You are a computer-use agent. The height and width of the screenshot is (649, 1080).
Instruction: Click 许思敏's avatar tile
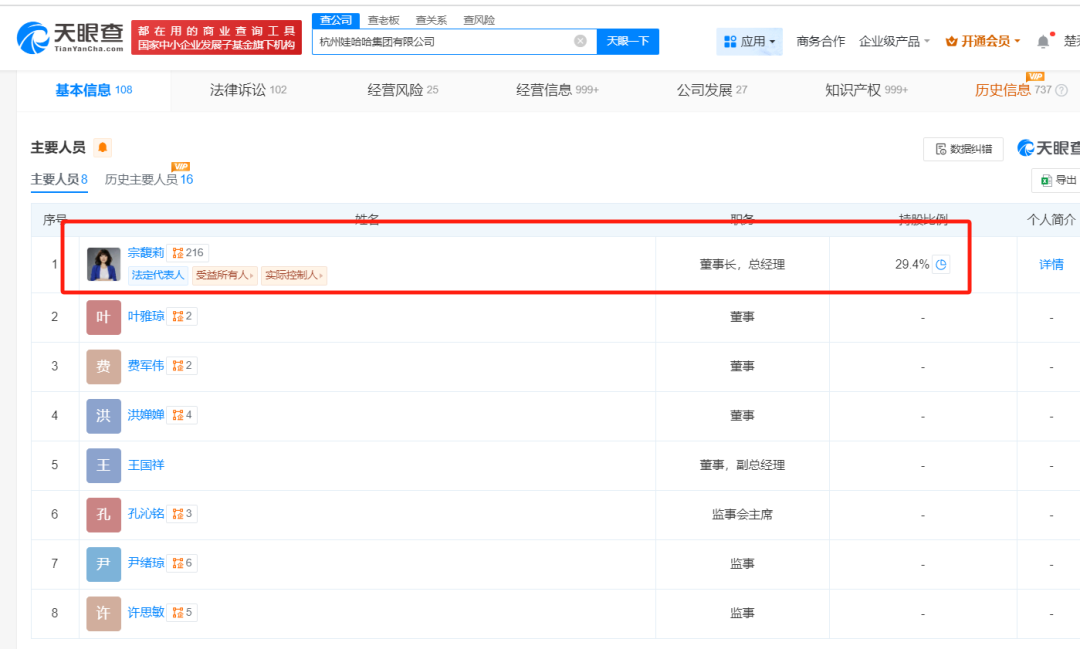click(x=103, y=614)
